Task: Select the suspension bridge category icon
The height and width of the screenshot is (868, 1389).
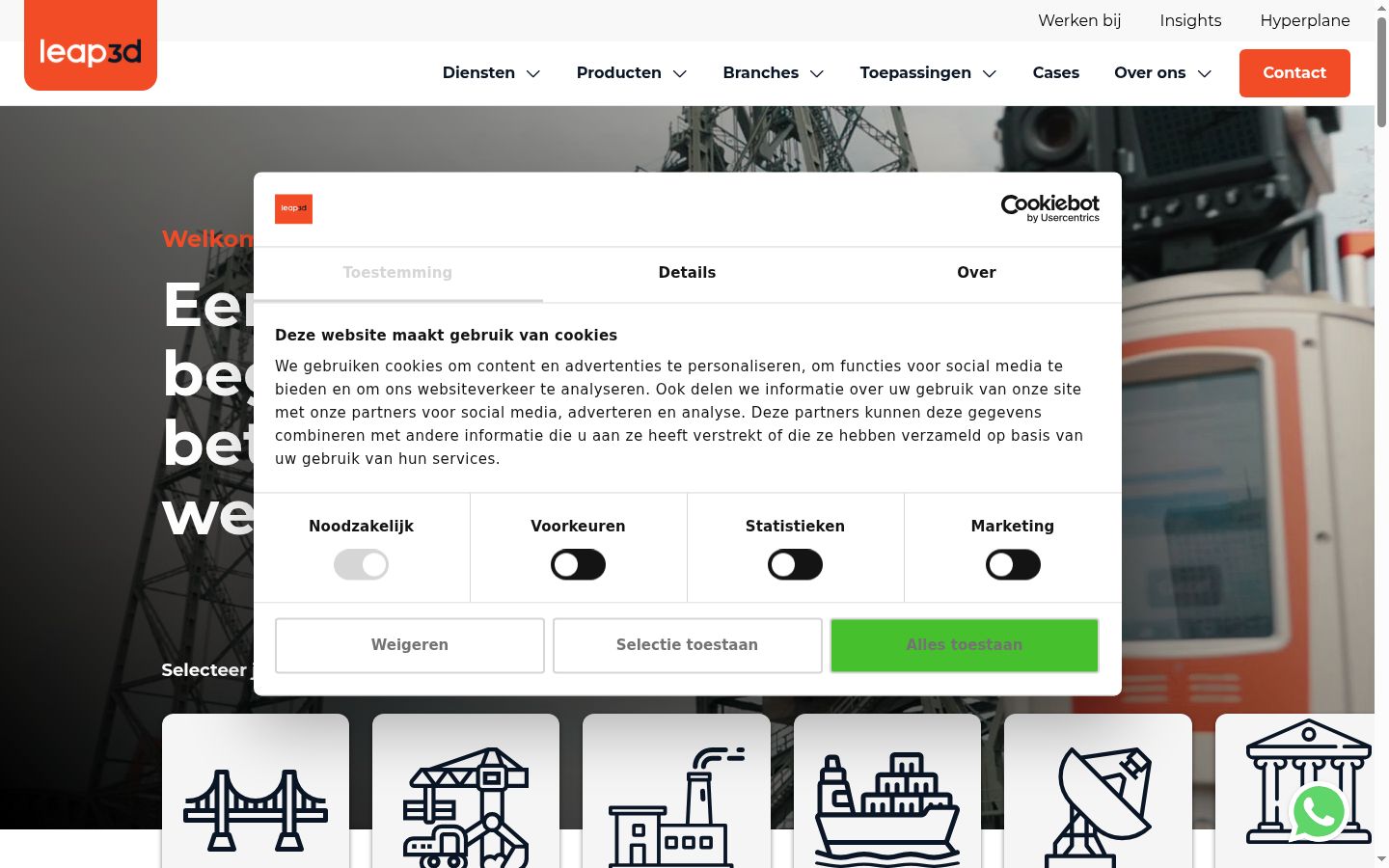Action: tap(256, 809)
